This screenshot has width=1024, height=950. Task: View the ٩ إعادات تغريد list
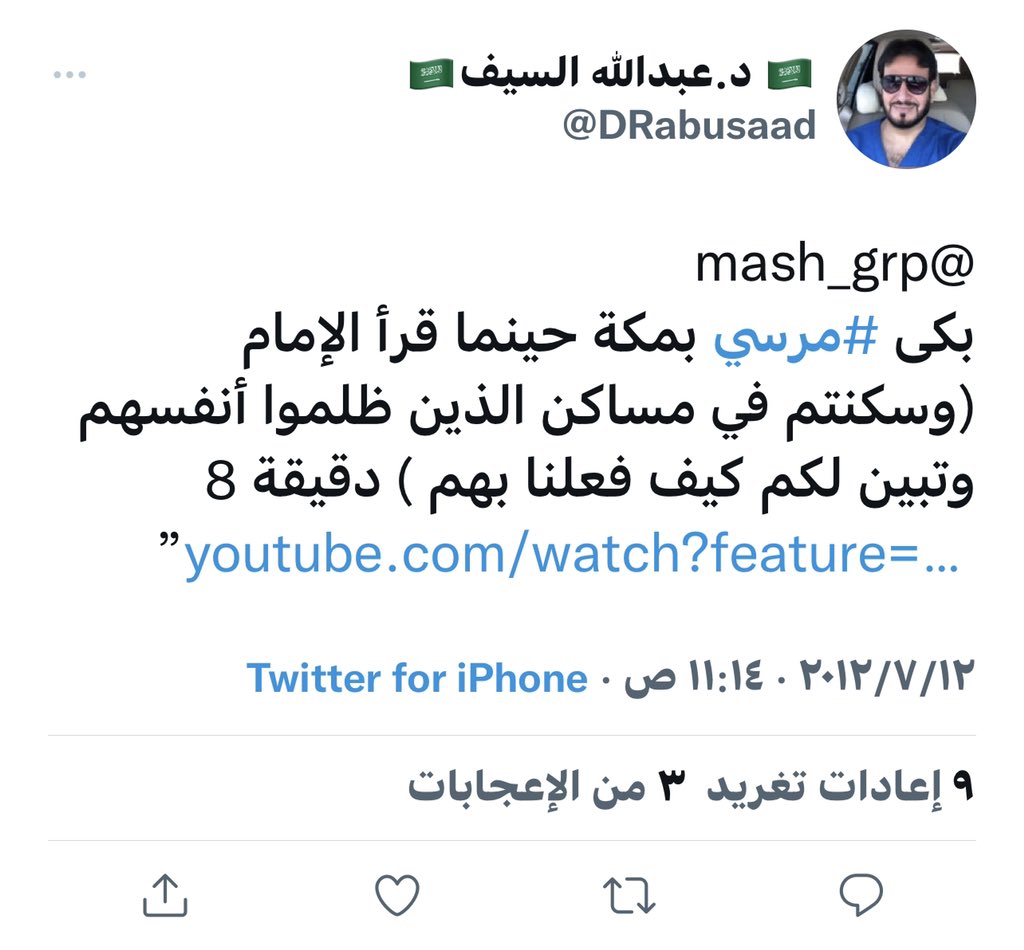(x=840, y=785)
